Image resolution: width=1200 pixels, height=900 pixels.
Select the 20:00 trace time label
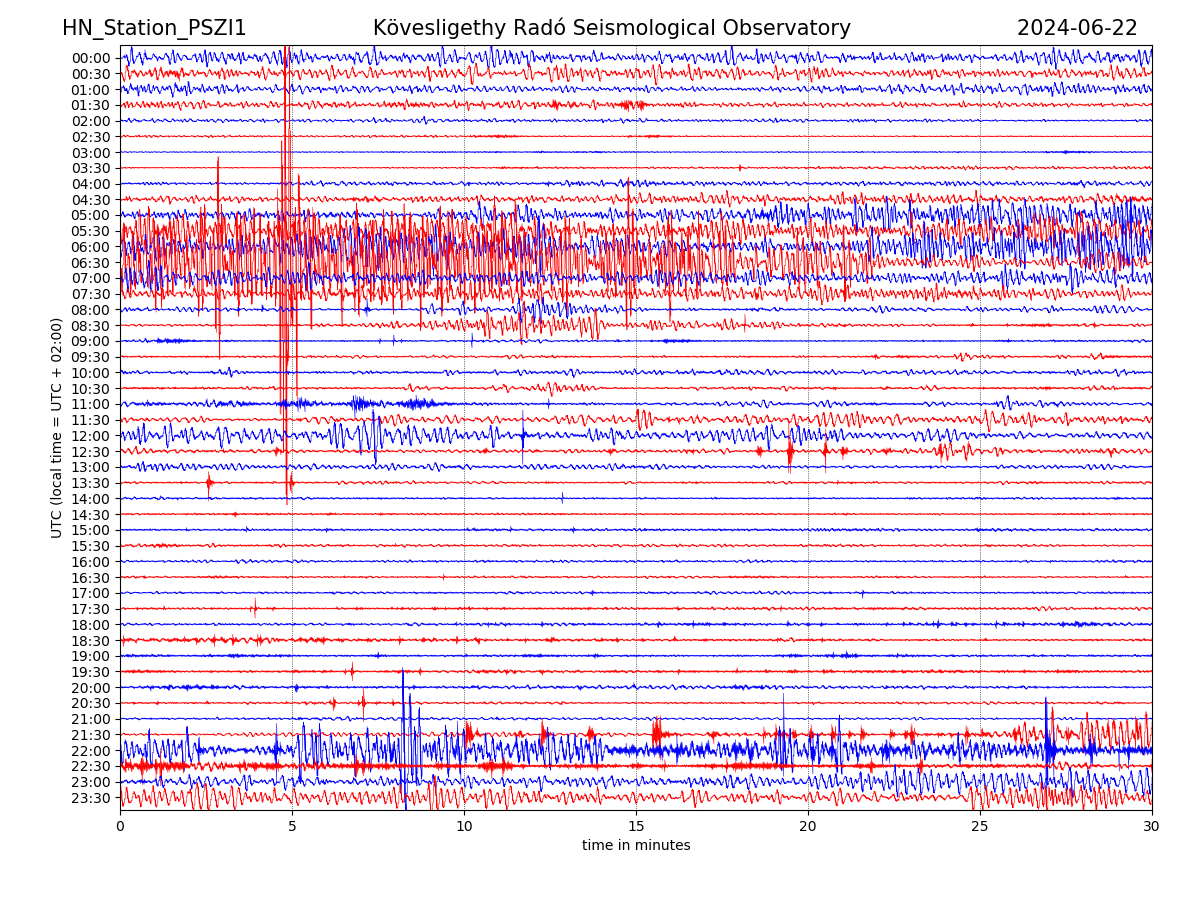coord(90,688)
